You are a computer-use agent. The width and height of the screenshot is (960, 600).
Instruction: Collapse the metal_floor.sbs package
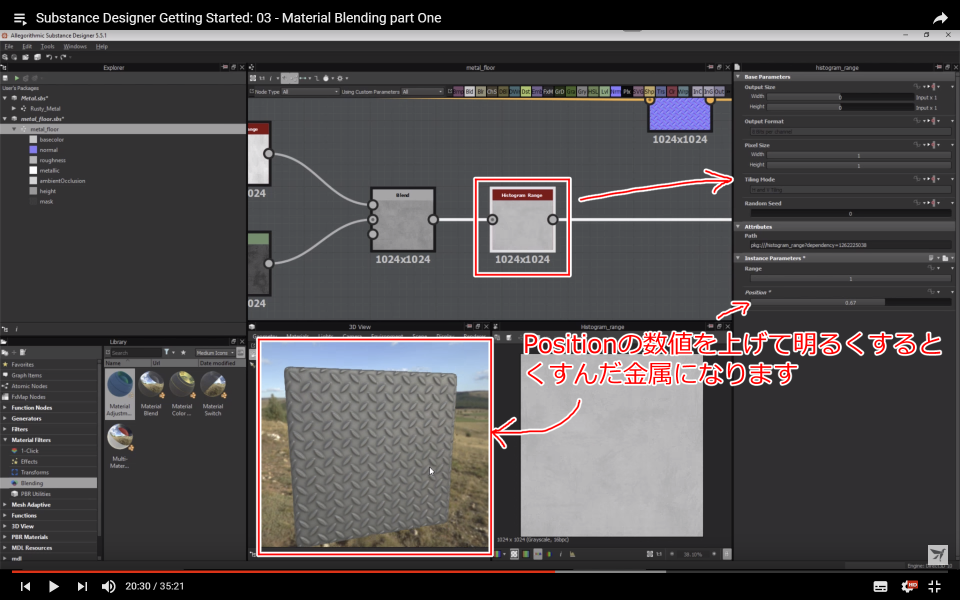pyautogui.click(x=5, y=119)
